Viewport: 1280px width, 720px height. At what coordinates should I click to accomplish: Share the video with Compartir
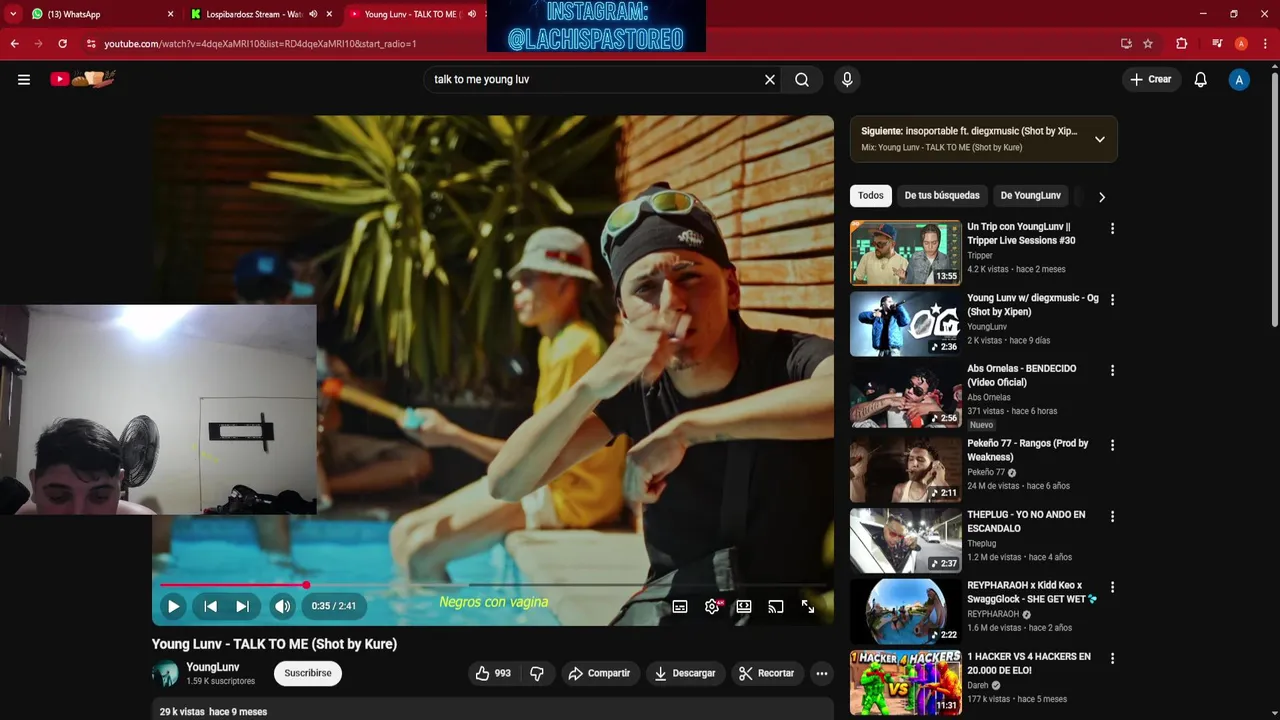599,673
